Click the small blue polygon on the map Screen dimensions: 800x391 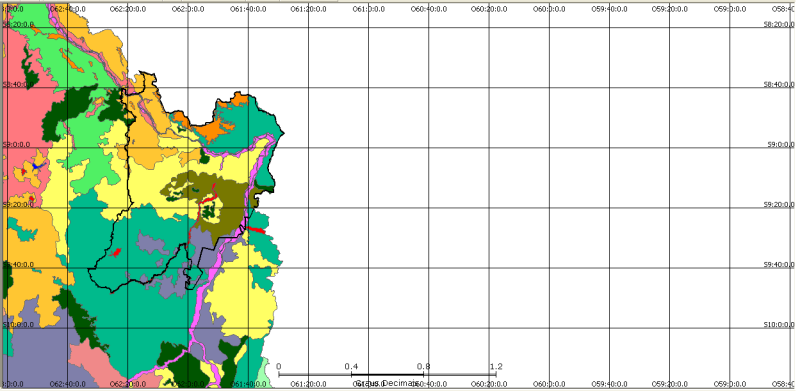tap(36, 166)
